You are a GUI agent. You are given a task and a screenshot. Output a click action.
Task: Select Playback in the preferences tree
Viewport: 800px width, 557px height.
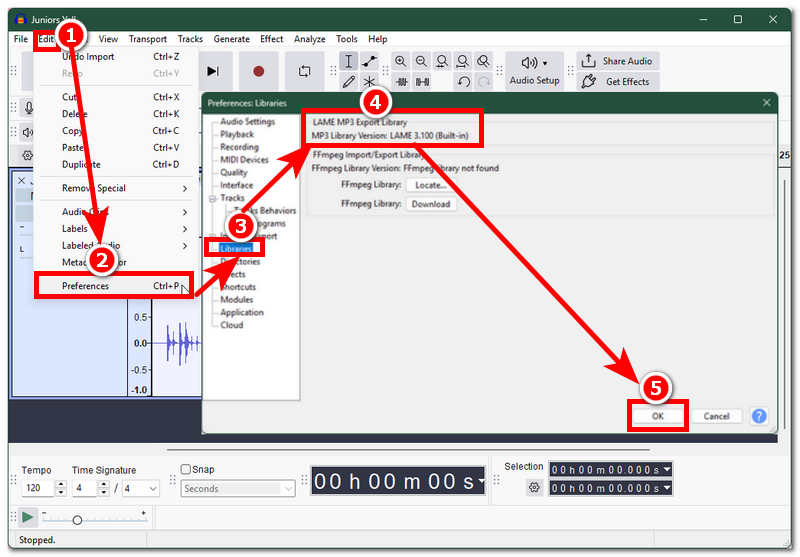click(x=237, y=134)
